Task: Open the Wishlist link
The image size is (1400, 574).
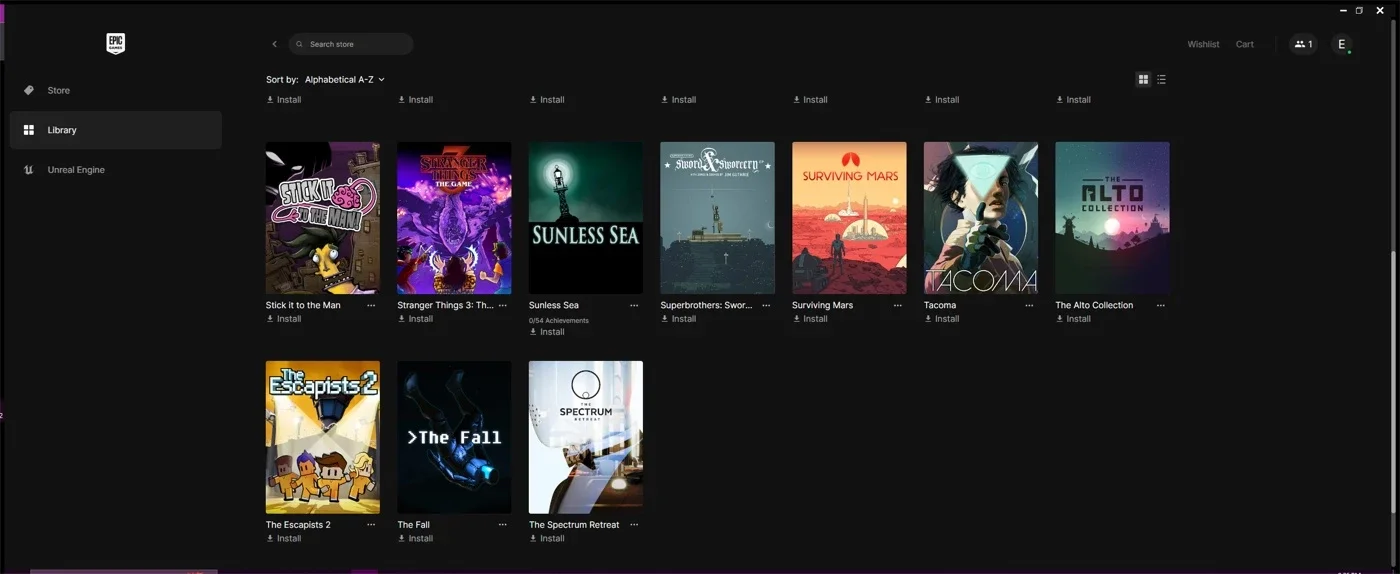Action: coord(1203,44)
